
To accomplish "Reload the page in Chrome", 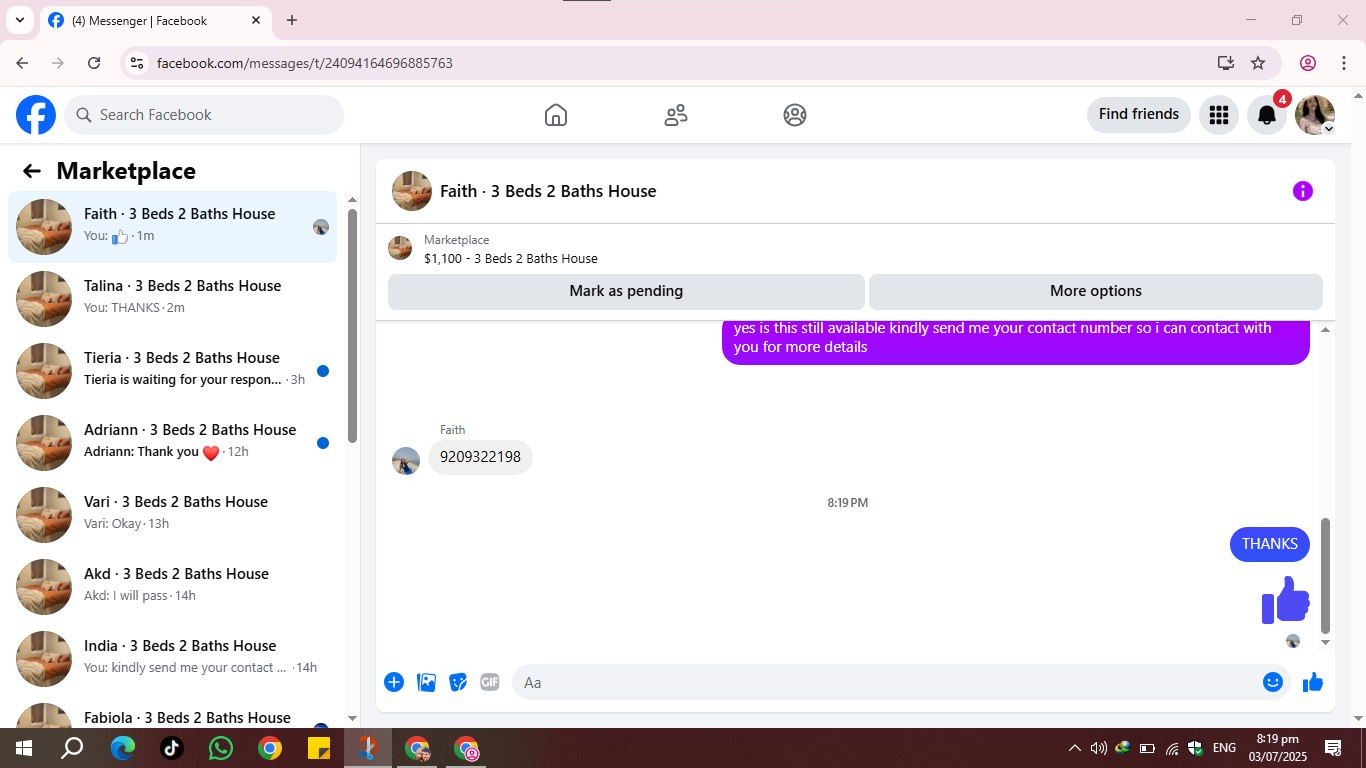I will click(94, 63).
